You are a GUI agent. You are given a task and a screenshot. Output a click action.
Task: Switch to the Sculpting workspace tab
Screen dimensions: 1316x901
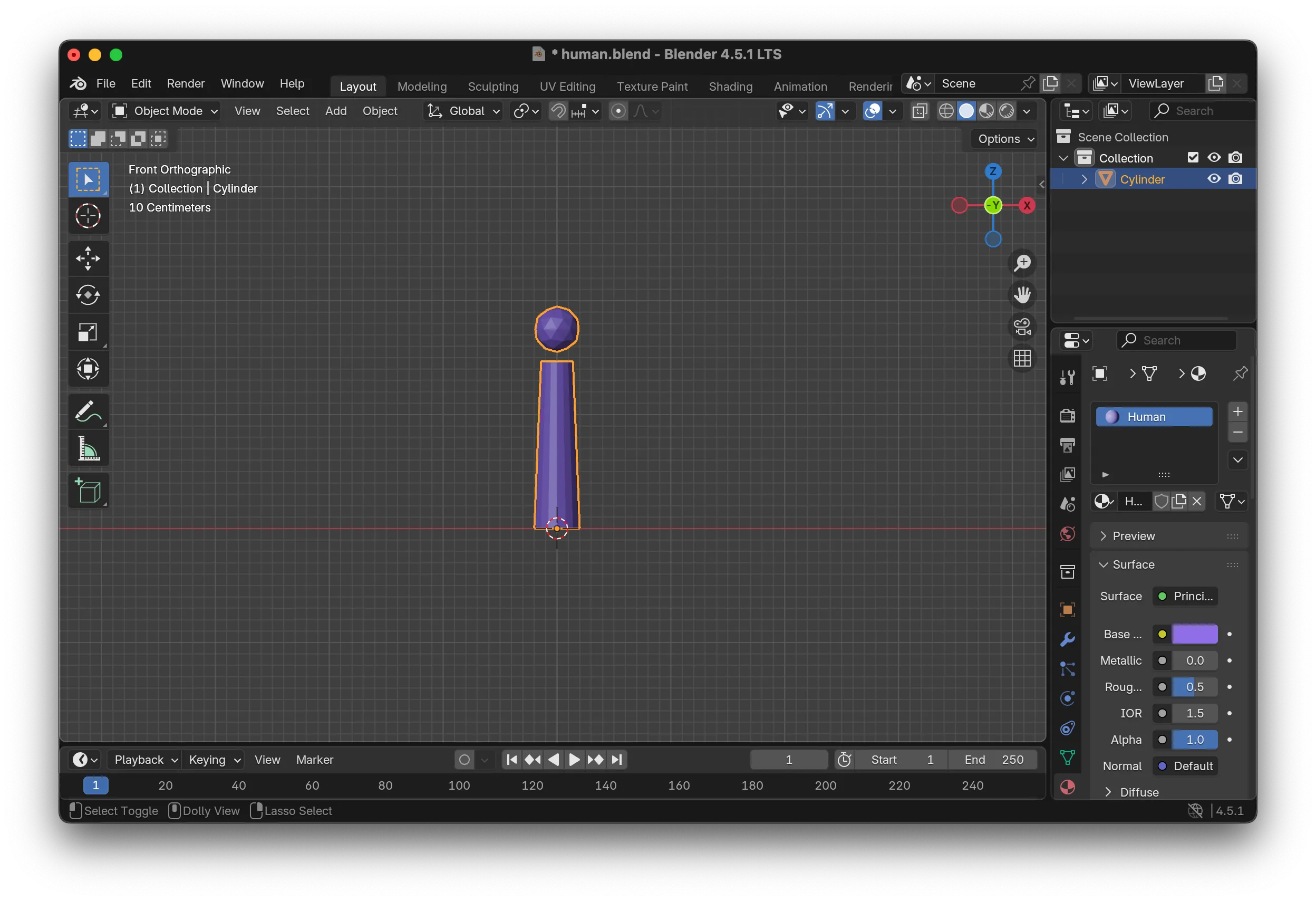[492, 86]
